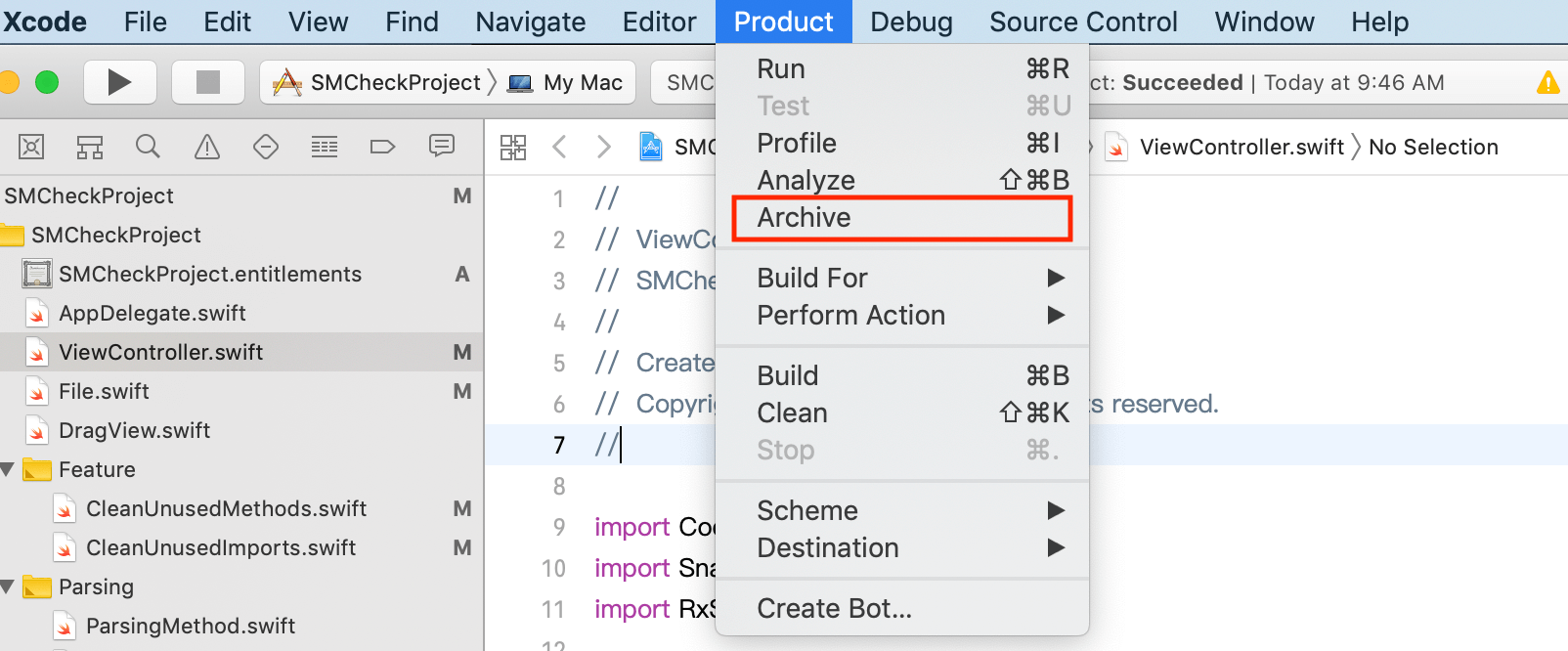Click the Run play button in toolbar
Viewport: 1568px width, 651px height.
(119, 83)
